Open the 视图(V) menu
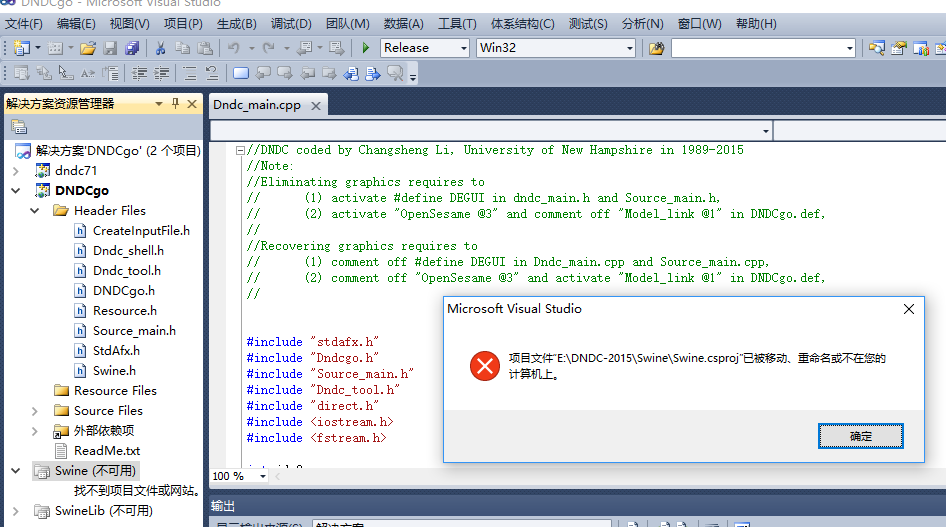The height and width of the screenshot is (527, 946). (129, 24)
